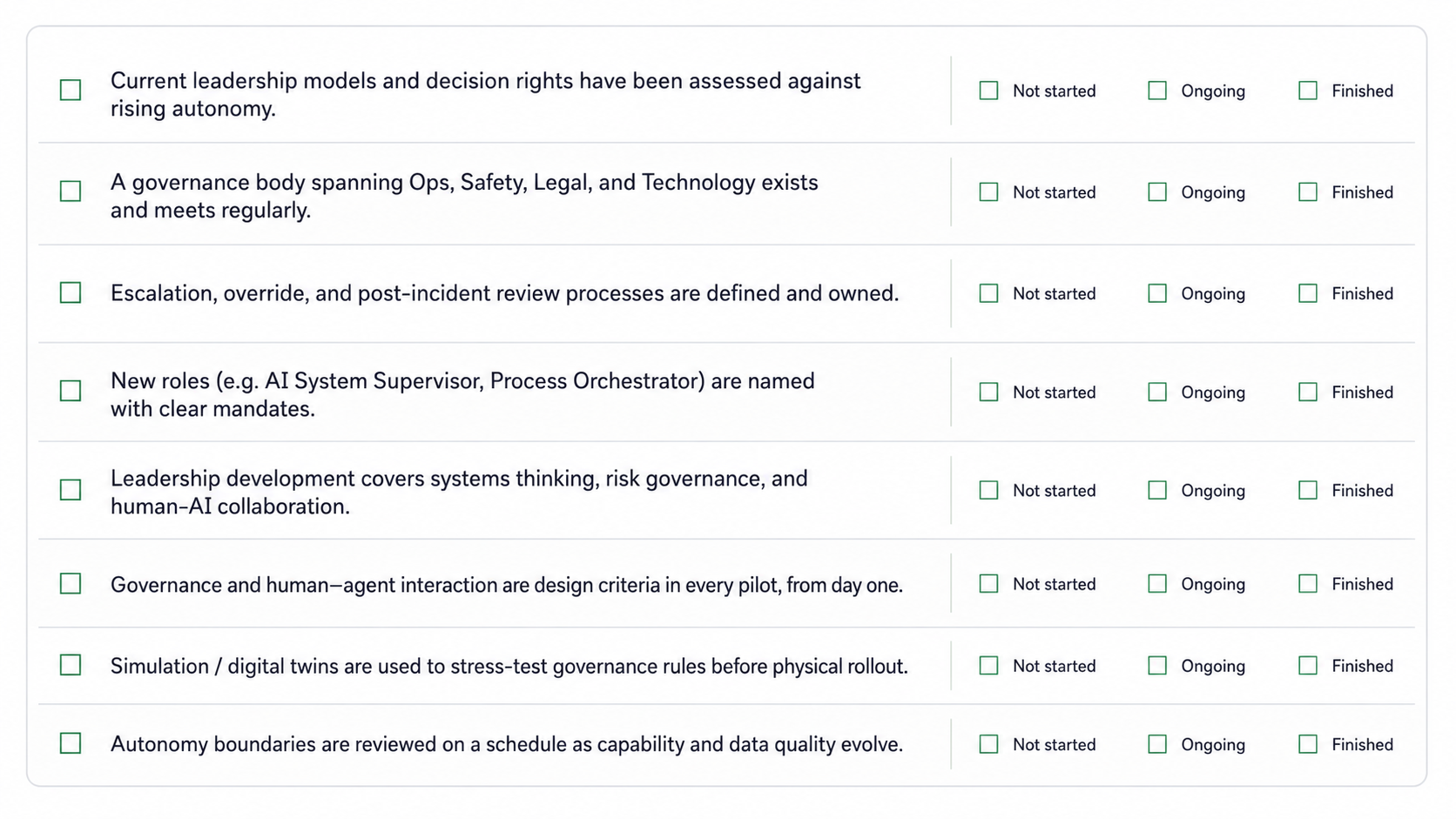Select Not started for new roles row

click(x=988, y=392)
